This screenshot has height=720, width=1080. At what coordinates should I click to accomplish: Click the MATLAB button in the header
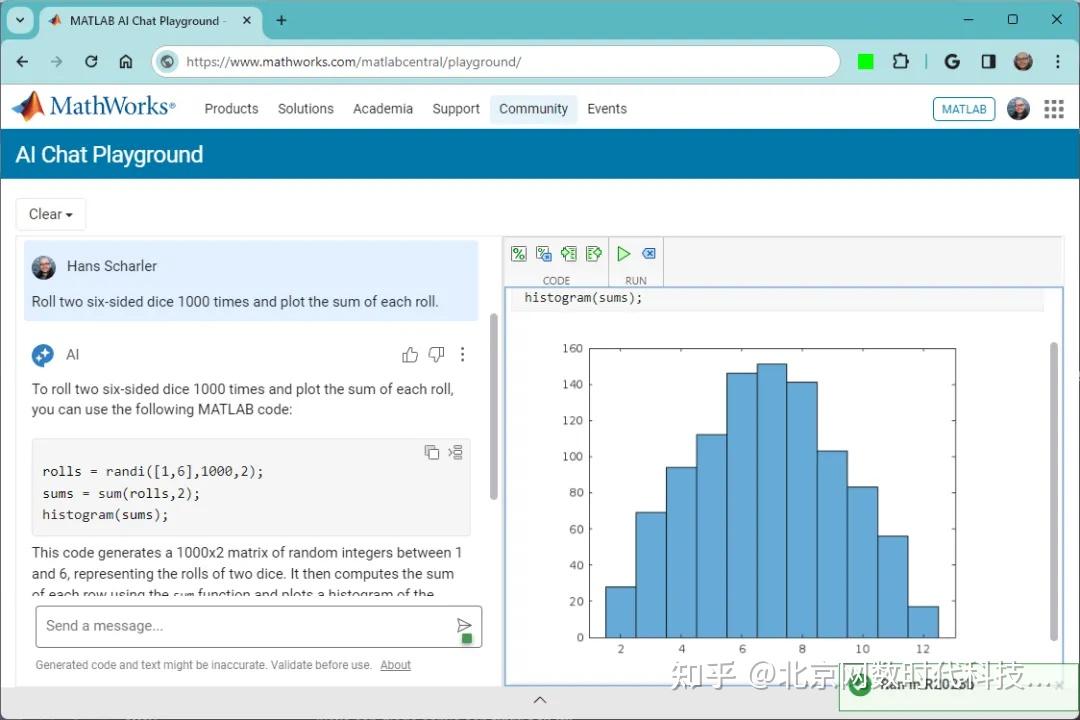[x=963, y=109]
